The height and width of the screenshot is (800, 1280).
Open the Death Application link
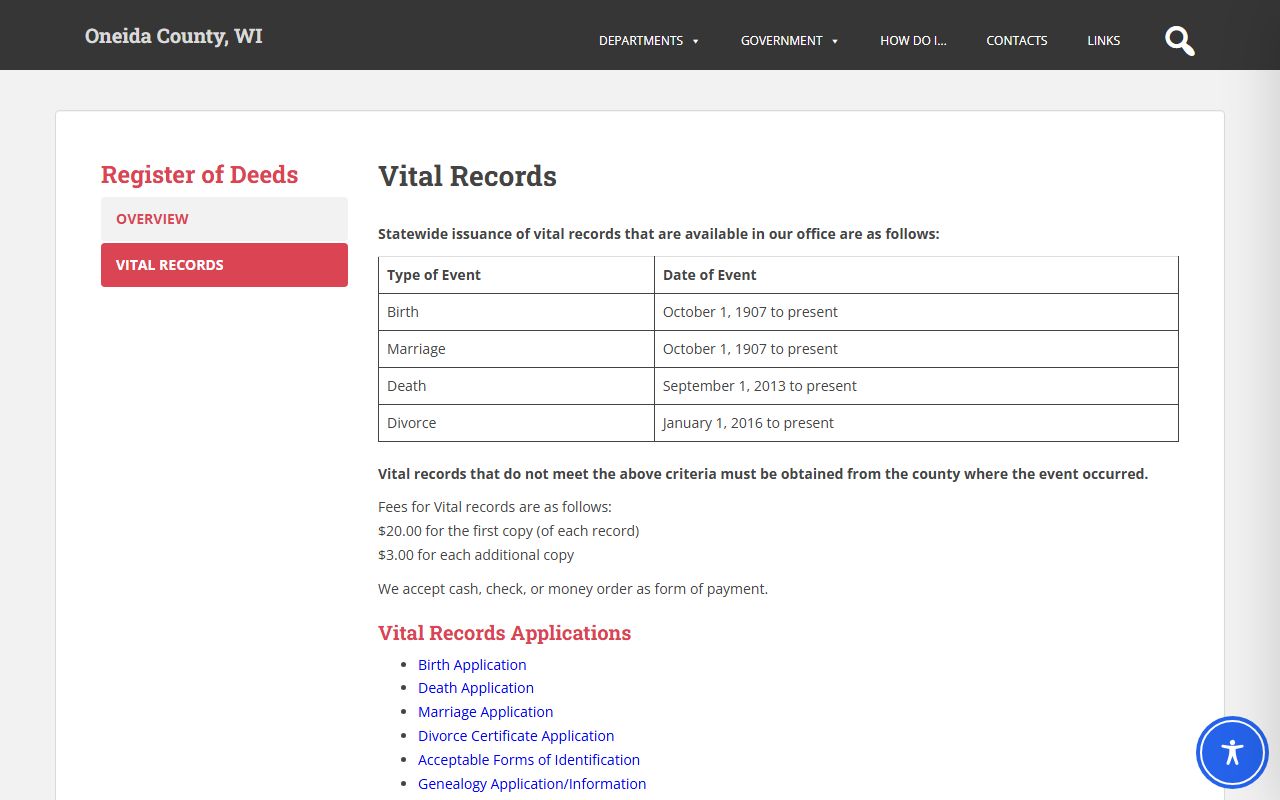476,688
